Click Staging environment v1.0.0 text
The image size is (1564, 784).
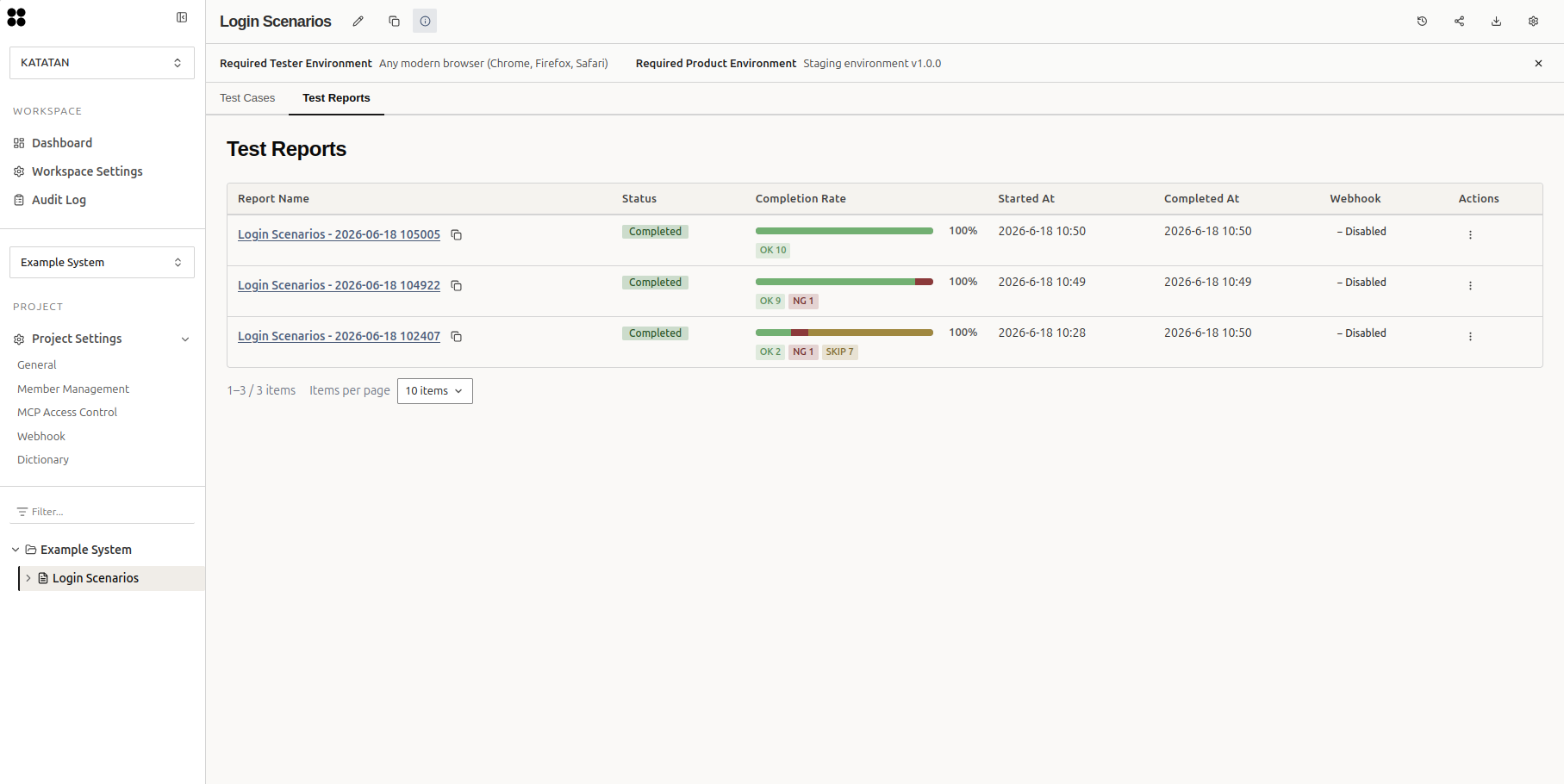[x=872, y=64]
